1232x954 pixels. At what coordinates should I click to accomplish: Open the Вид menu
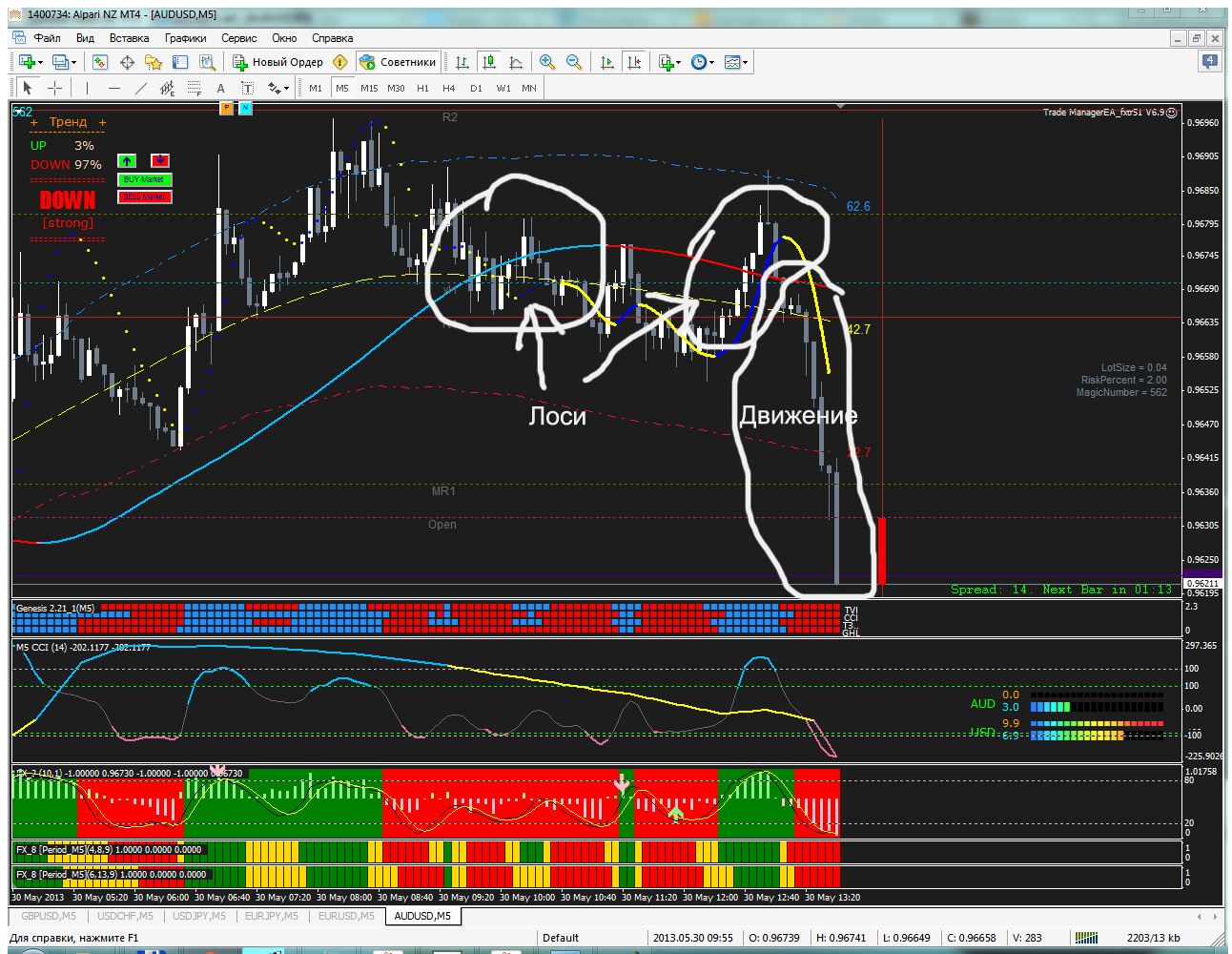[85, 38]
